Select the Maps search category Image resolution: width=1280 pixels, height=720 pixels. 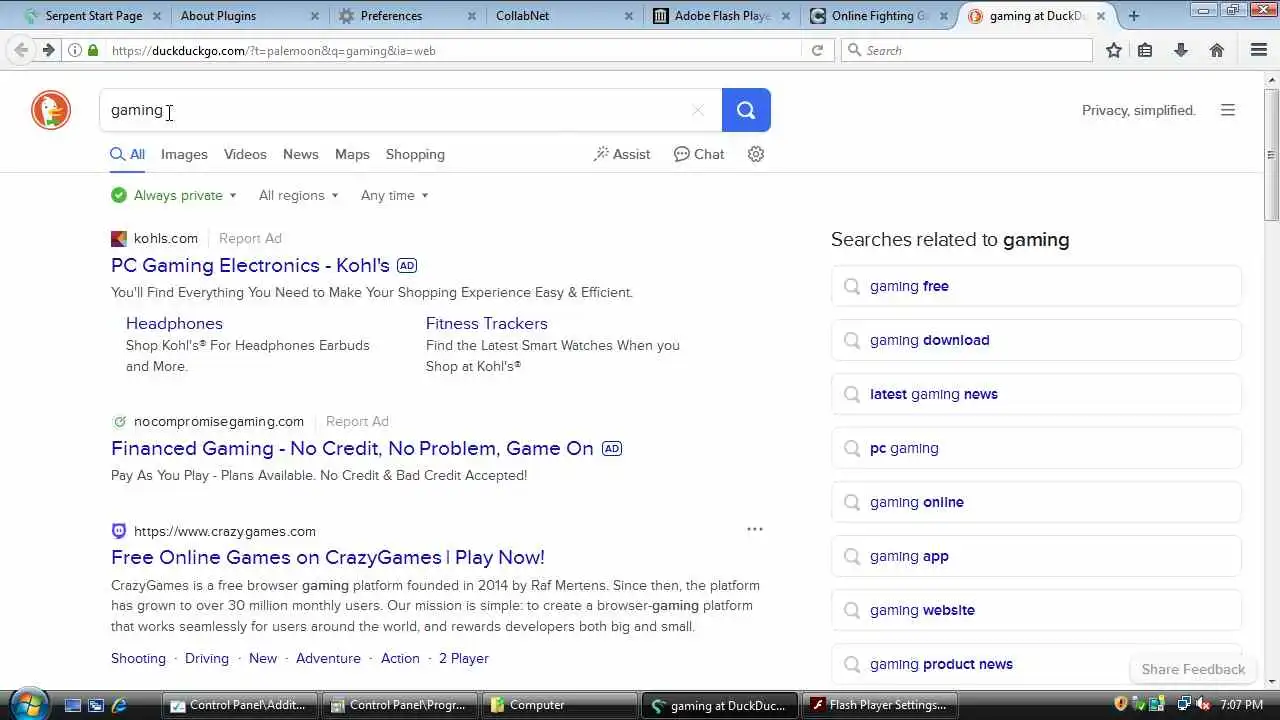[352, 154]
